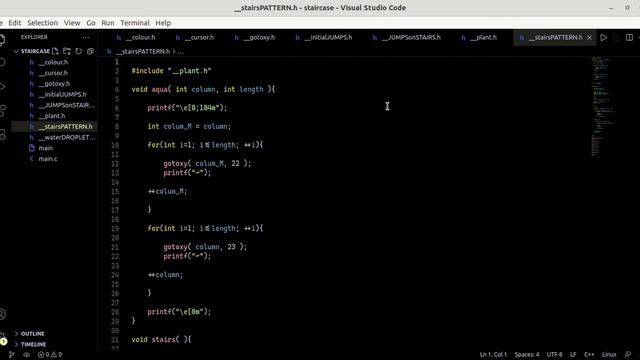Viewport: 640px width, 360px height.
Task: Open the Help menu
Action: pos(163,23)
